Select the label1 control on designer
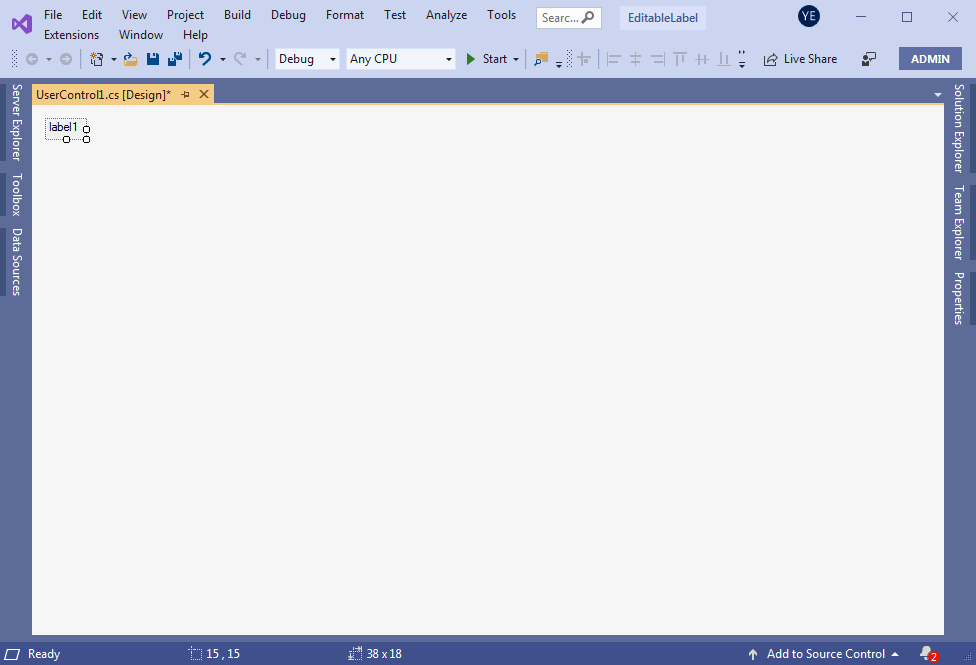The height and width of the screenshot is (665, 976). [x=63, y=127]
